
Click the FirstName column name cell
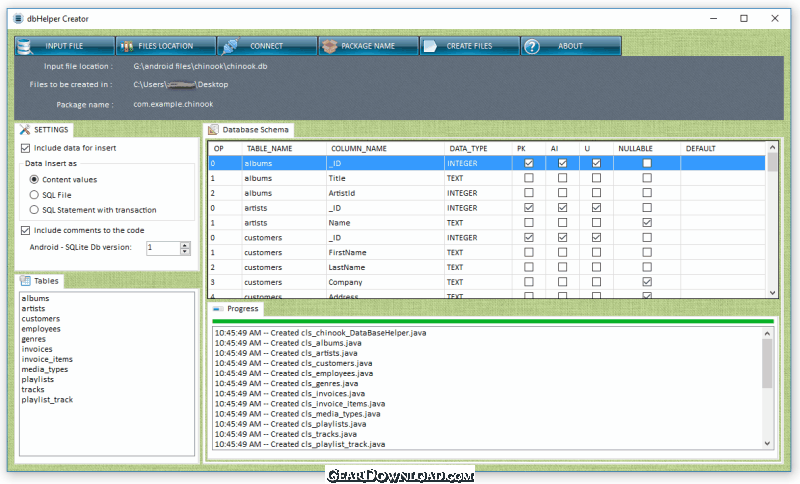point(385,252)
